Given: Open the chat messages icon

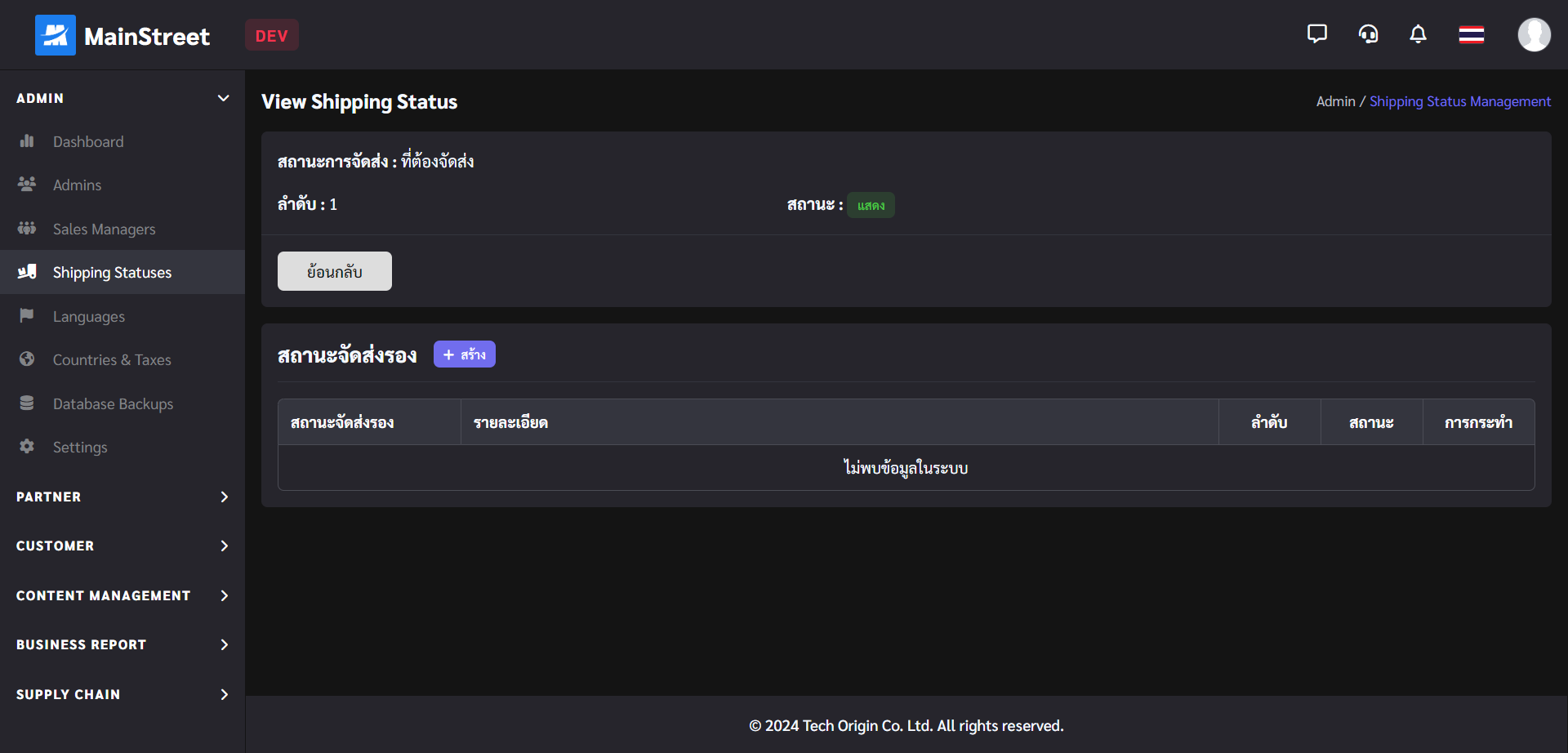Looking at the screenshot, I should (1316, 34).
